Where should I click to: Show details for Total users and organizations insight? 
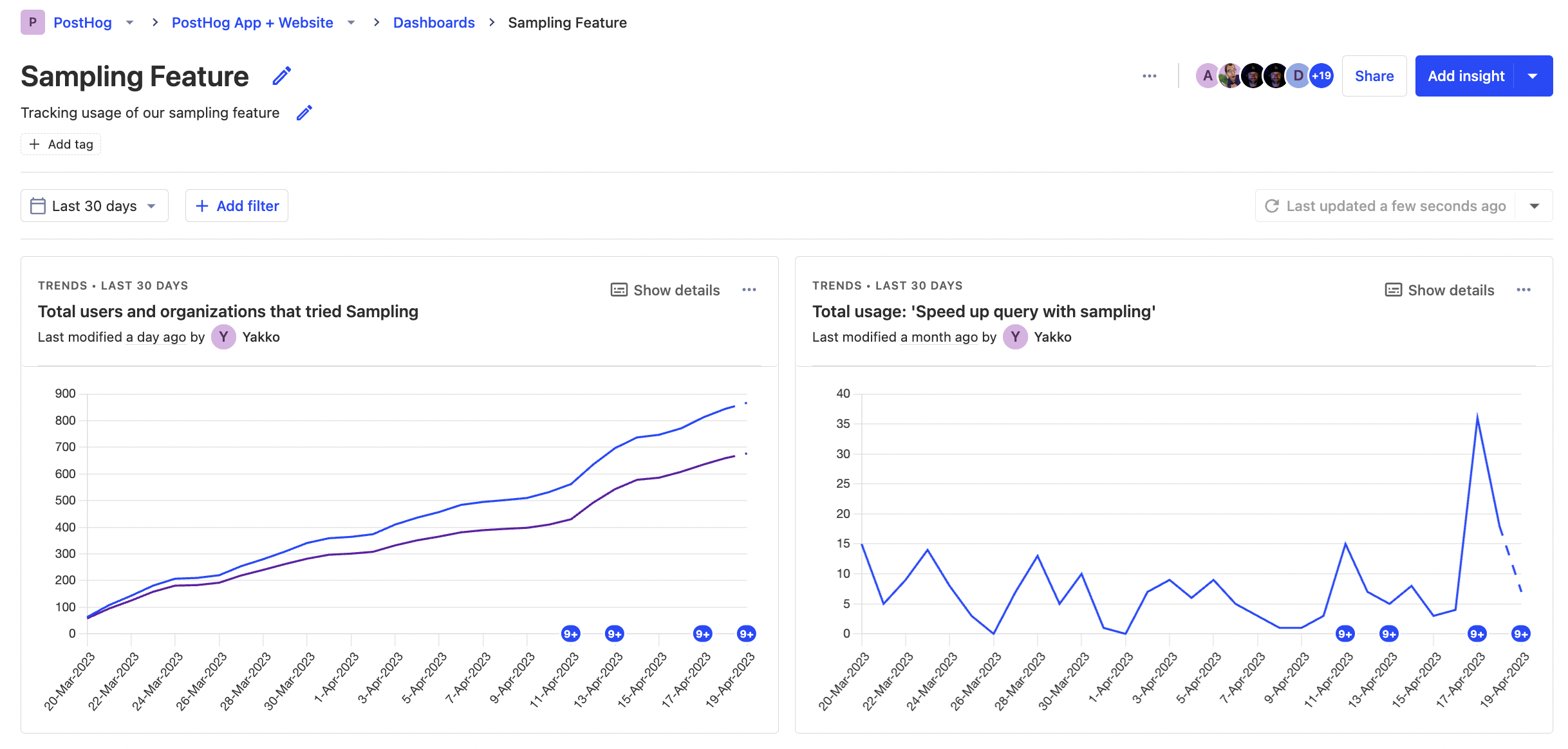pos(665,290)
